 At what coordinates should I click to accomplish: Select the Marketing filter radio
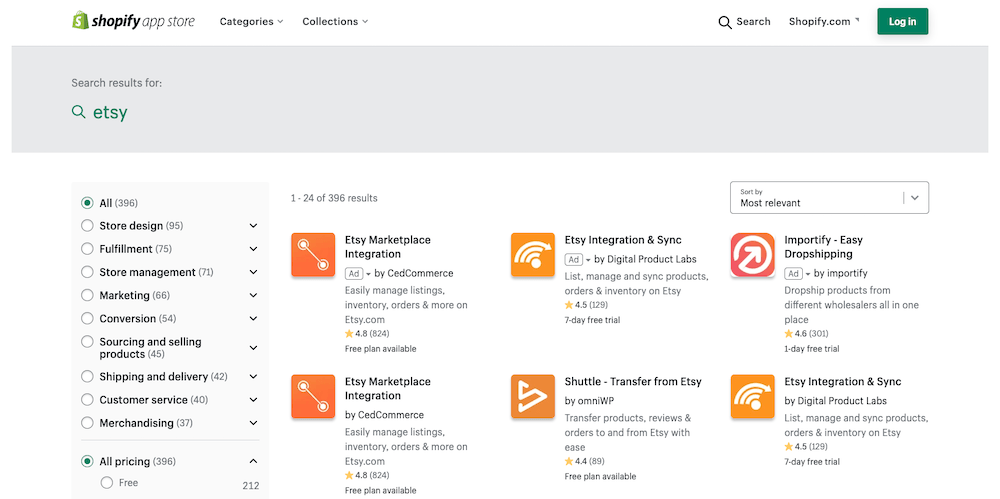[87, 295]
